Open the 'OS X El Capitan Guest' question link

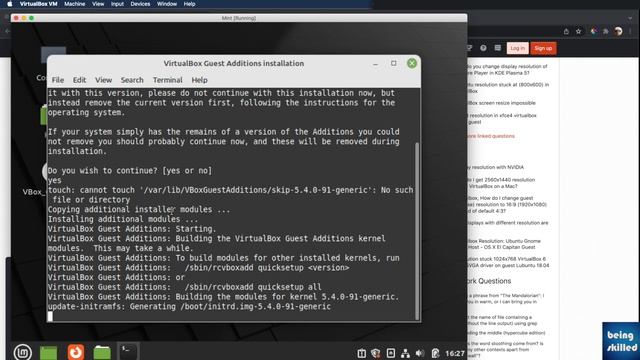pyautogui.click(x=504, y=244)
